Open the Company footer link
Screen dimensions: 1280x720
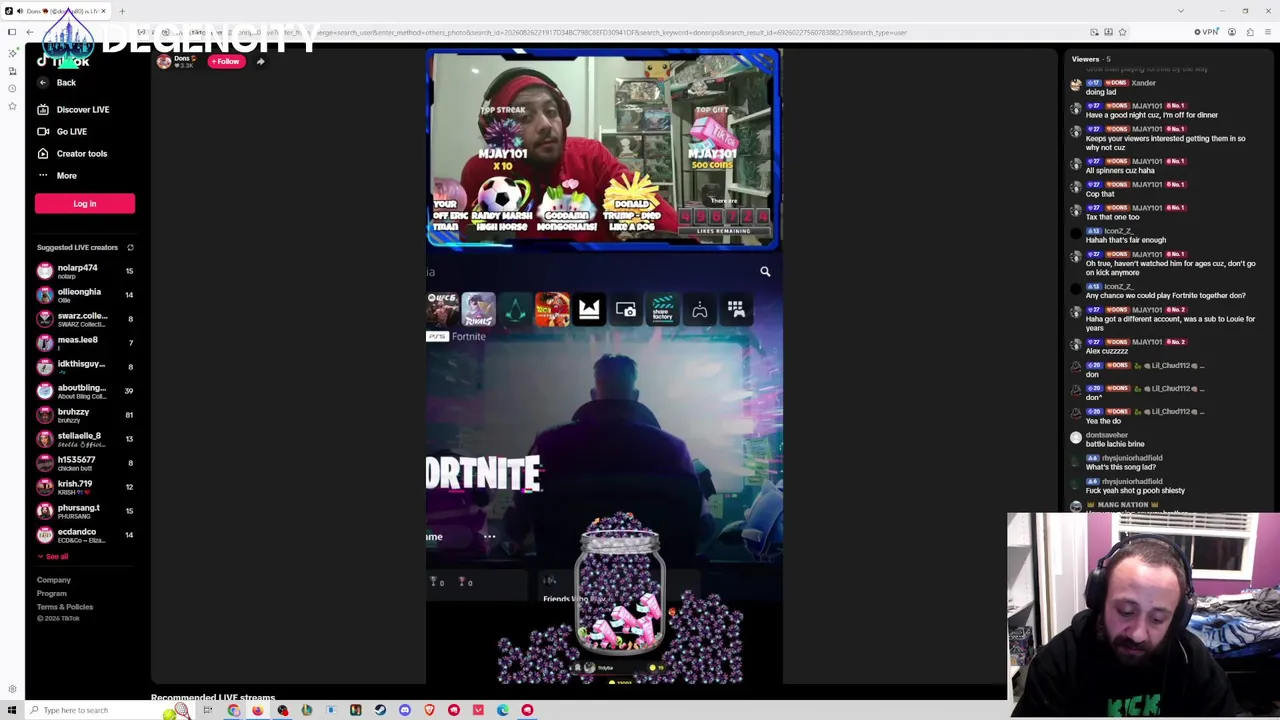point(54,580)
